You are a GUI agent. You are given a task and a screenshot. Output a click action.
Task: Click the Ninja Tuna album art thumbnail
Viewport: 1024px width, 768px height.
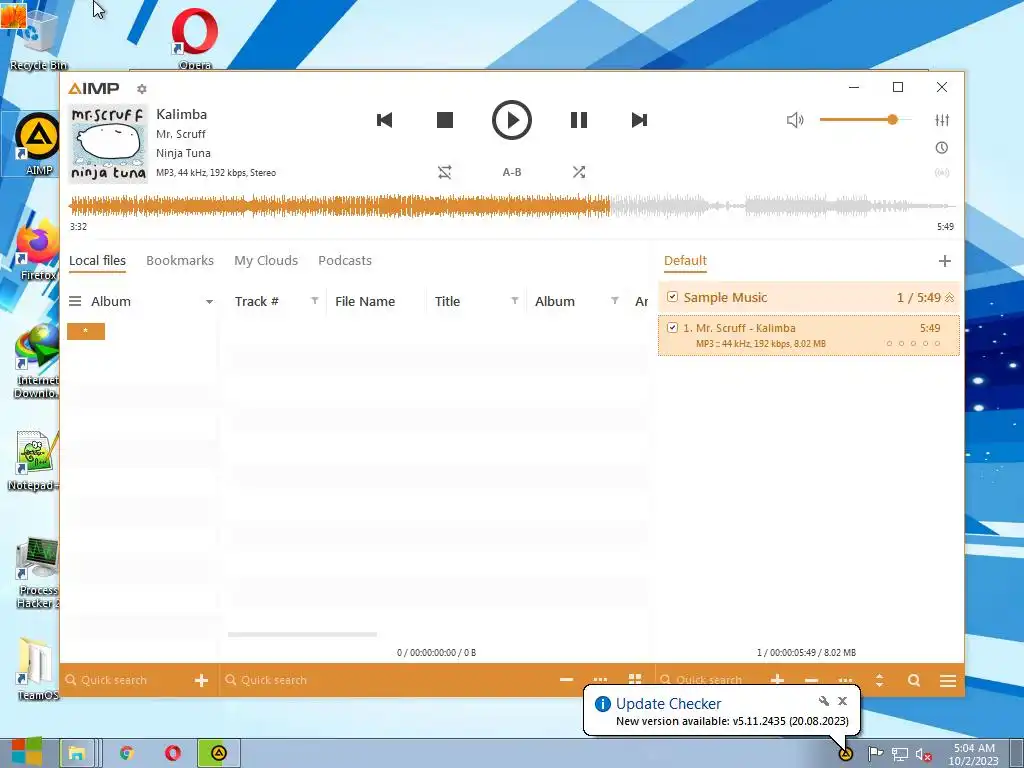(x=108, y=144)
